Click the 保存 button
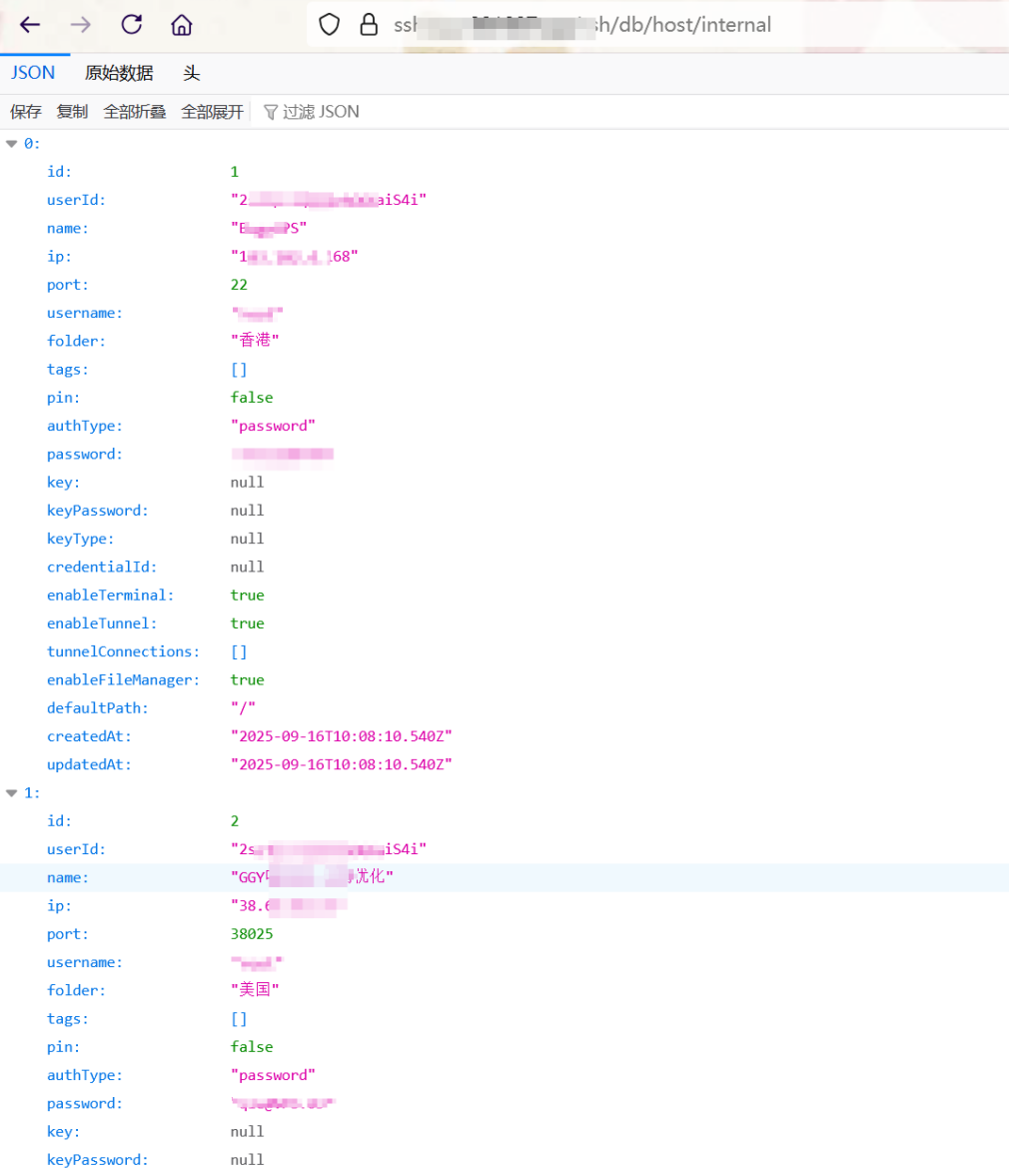Image resolution: width=1009 pixels, height=1176 pixels. pyautogui.click(x=26, y=112)
